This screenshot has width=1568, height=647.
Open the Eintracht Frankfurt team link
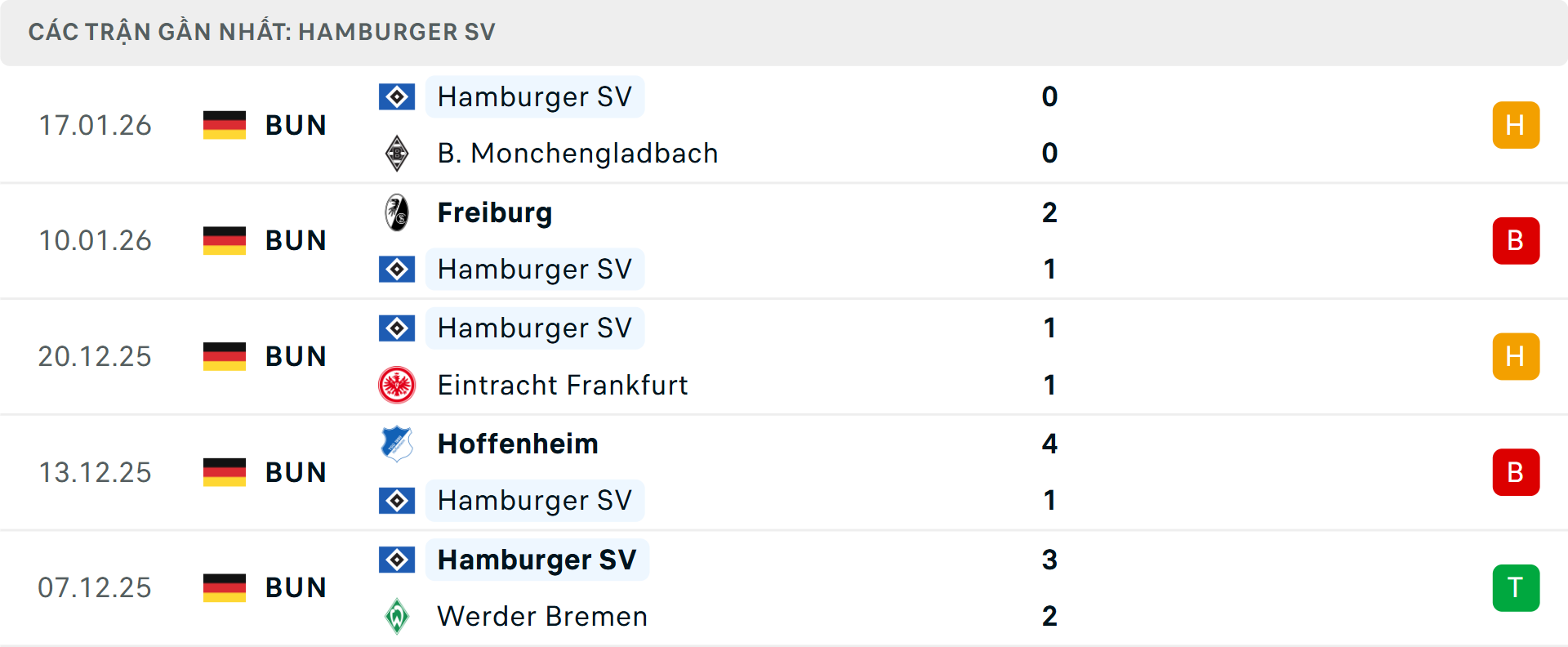(563, 385)
